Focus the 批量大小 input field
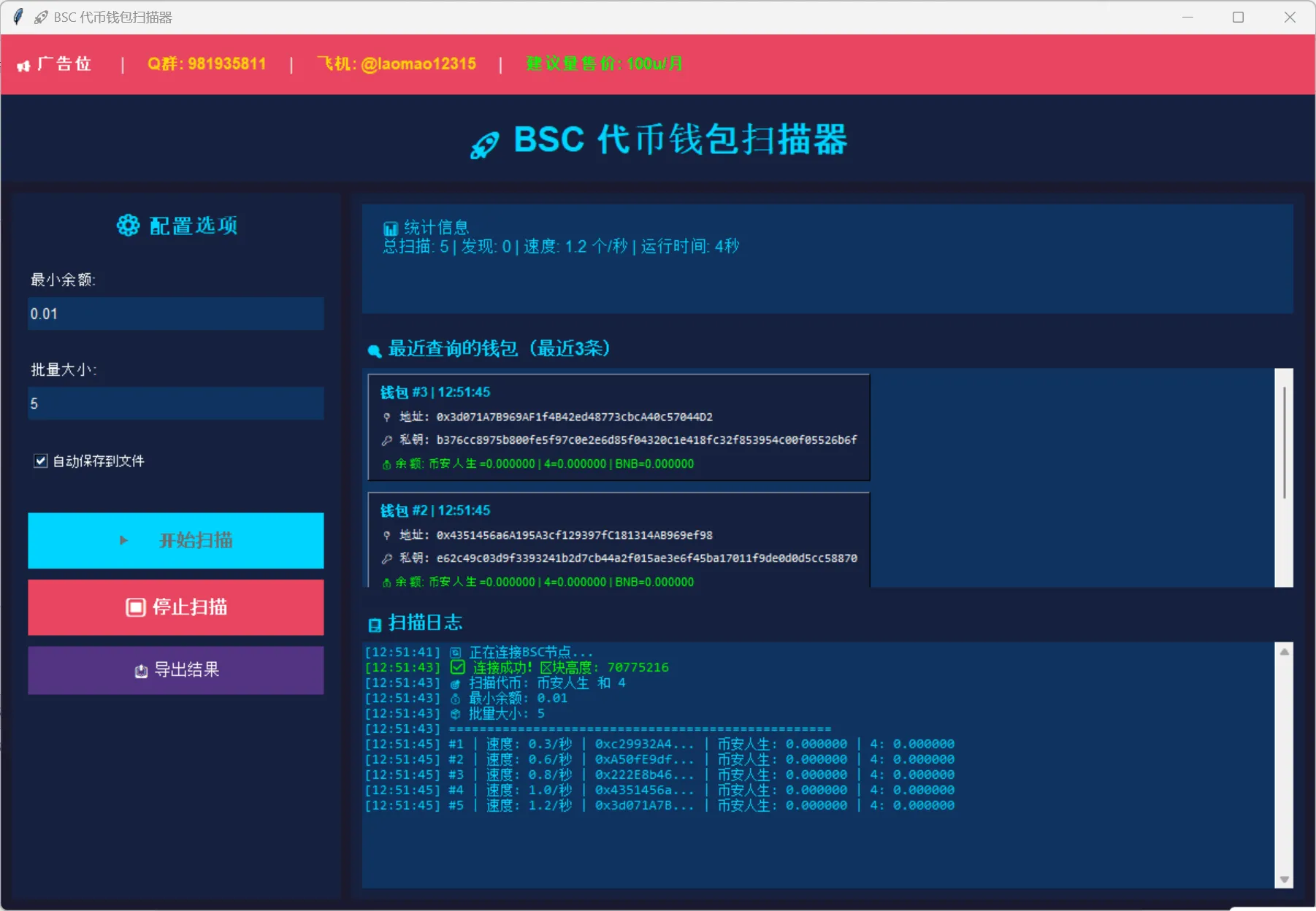 [175, 404]
